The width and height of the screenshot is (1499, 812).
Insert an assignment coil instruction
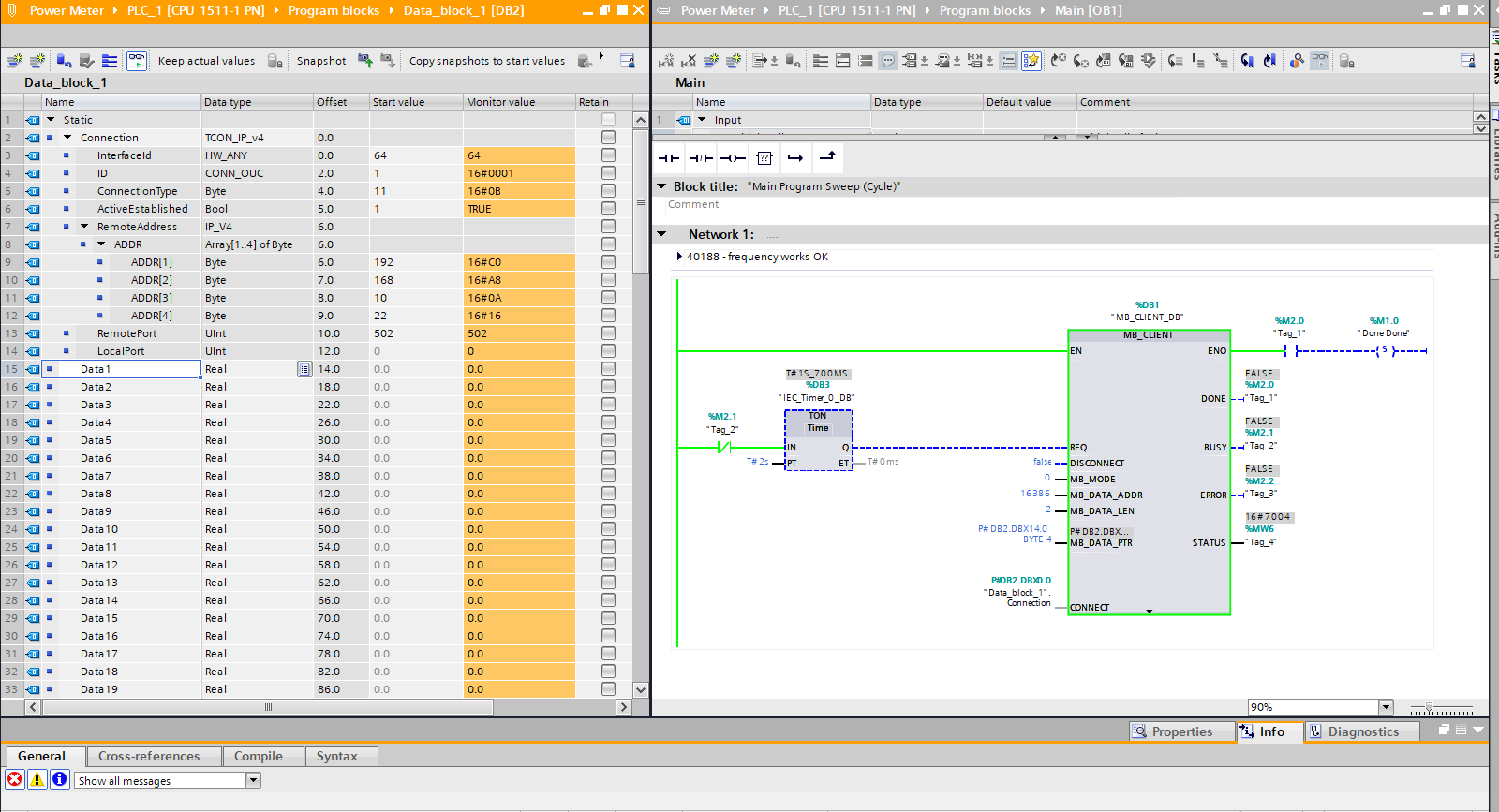733,158
